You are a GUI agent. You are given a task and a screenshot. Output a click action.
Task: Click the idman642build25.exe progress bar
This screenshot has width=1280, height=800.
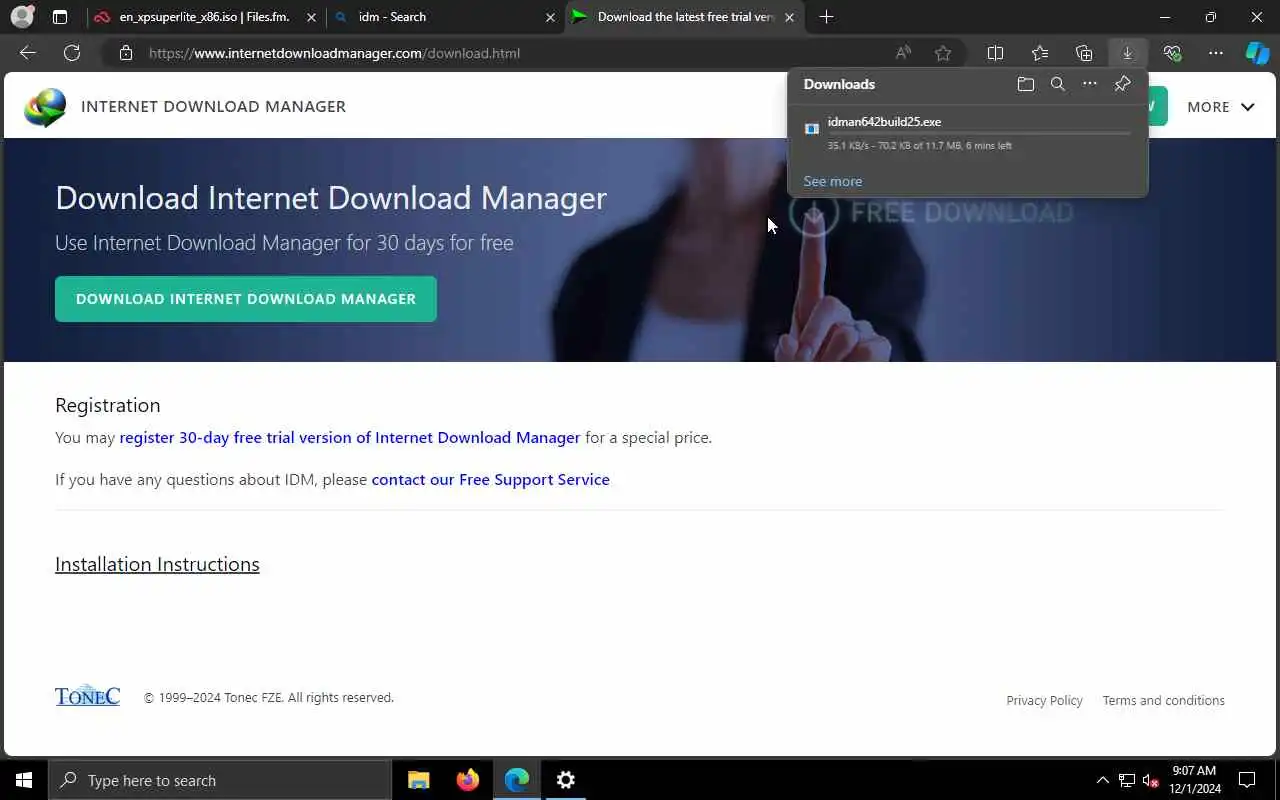click(979, 134)
